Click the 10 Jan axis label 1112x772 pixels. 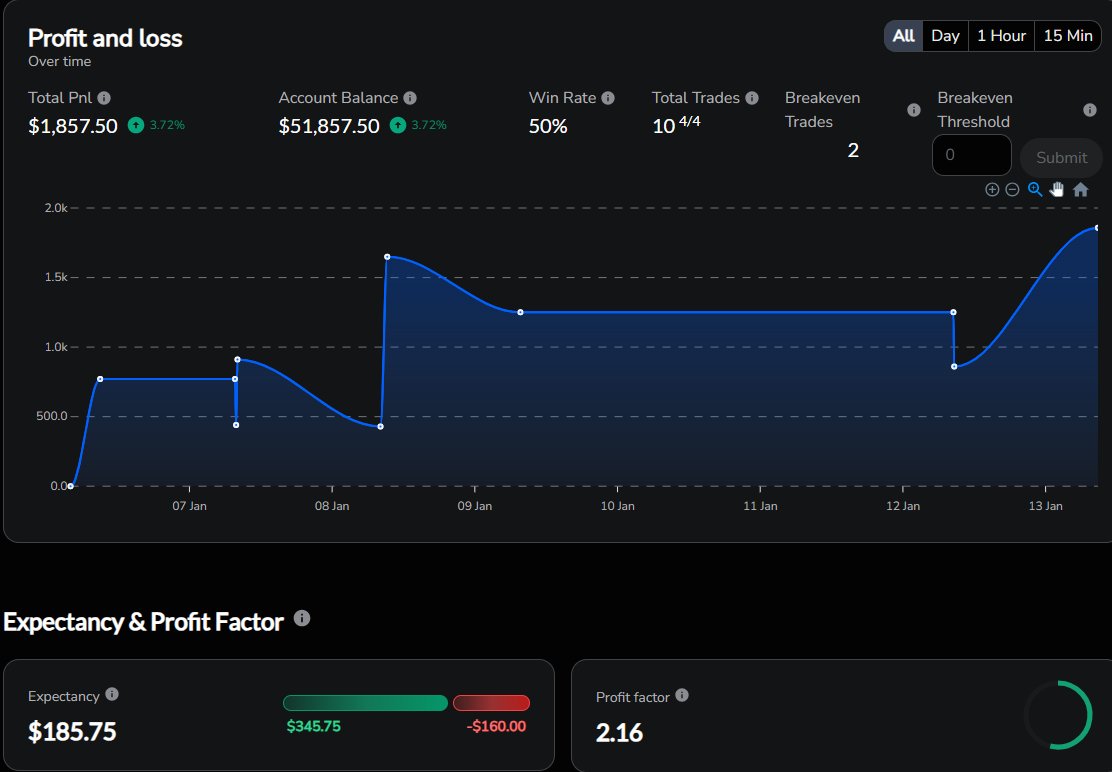pyautogui.click(x=618, y=506)
